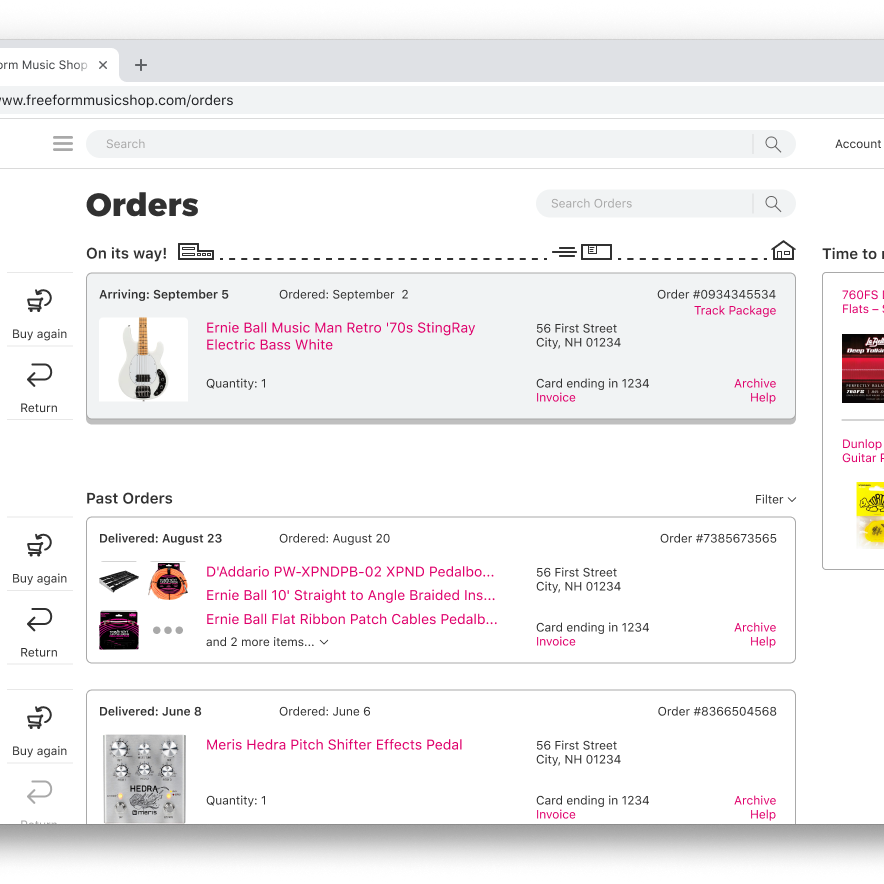Click 'Arriving: September 5' text
This screenshot has height=884, width=884.
pos(163,294)
